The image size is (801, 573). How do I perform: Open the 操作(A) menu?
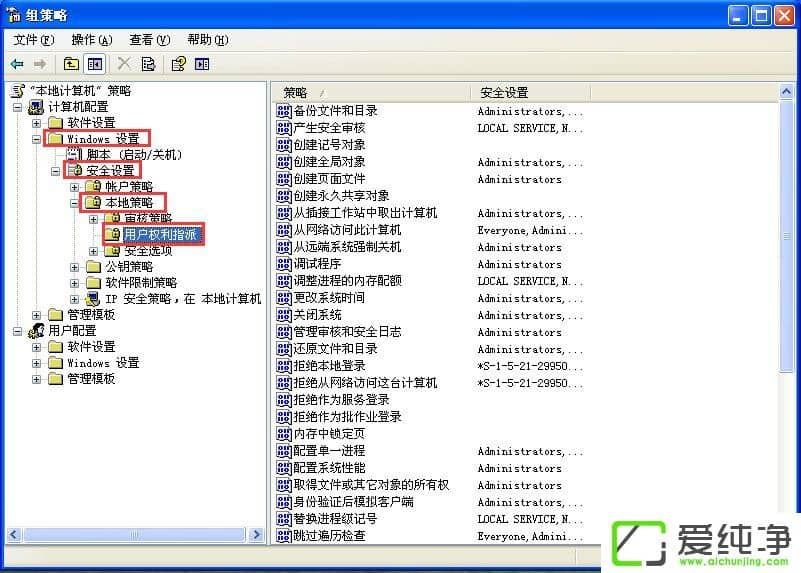pyautogui.click(x=91, y=40)
